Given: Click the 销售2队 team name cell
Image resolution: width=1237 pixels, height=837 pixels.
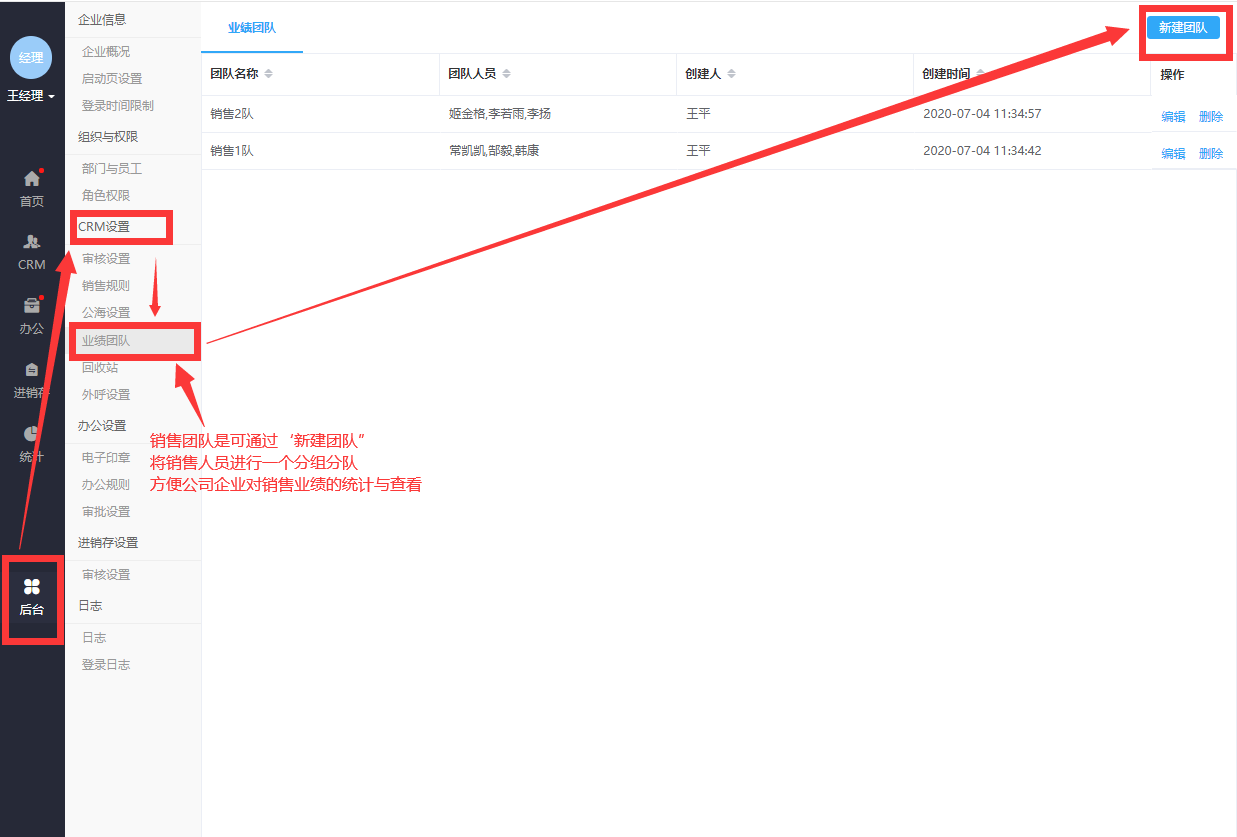Looking at the screenshot, I should pos(232,114).
